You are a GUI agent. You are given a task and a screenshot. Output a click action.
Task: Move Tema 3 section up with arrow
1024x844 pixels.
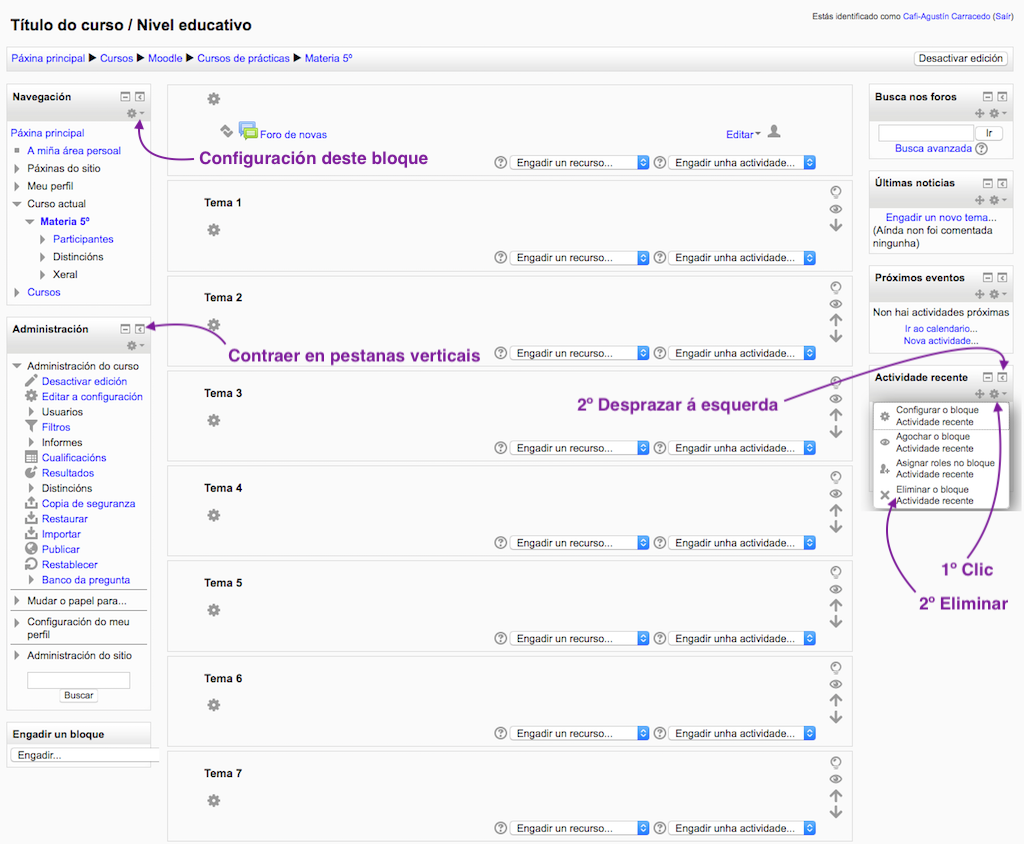(836, 415)
